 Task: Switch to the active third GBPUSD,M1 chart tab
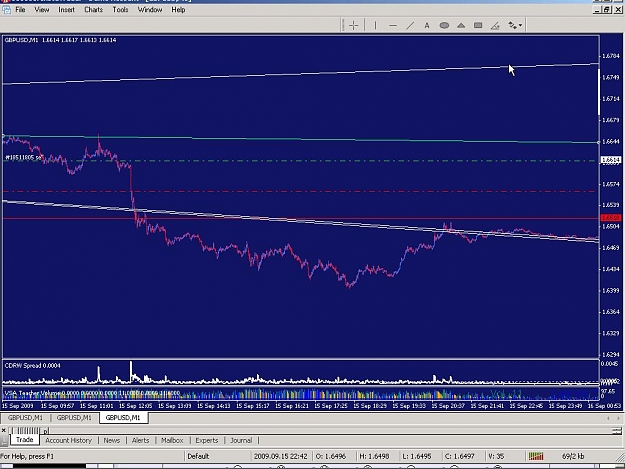point(123,418)
